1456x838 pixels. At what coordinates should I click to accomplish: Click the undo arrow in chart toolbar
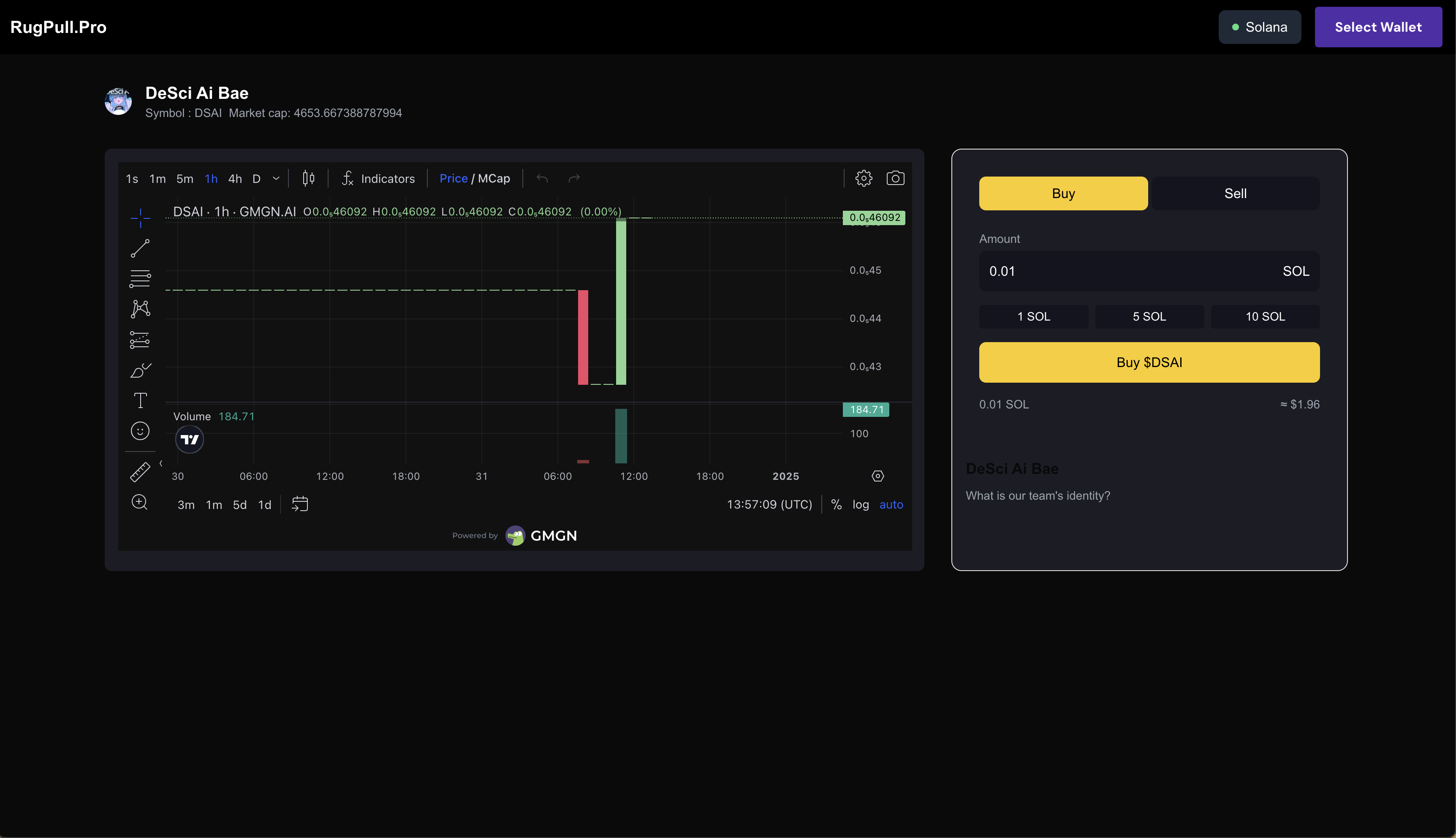click(x=542, y=178)
